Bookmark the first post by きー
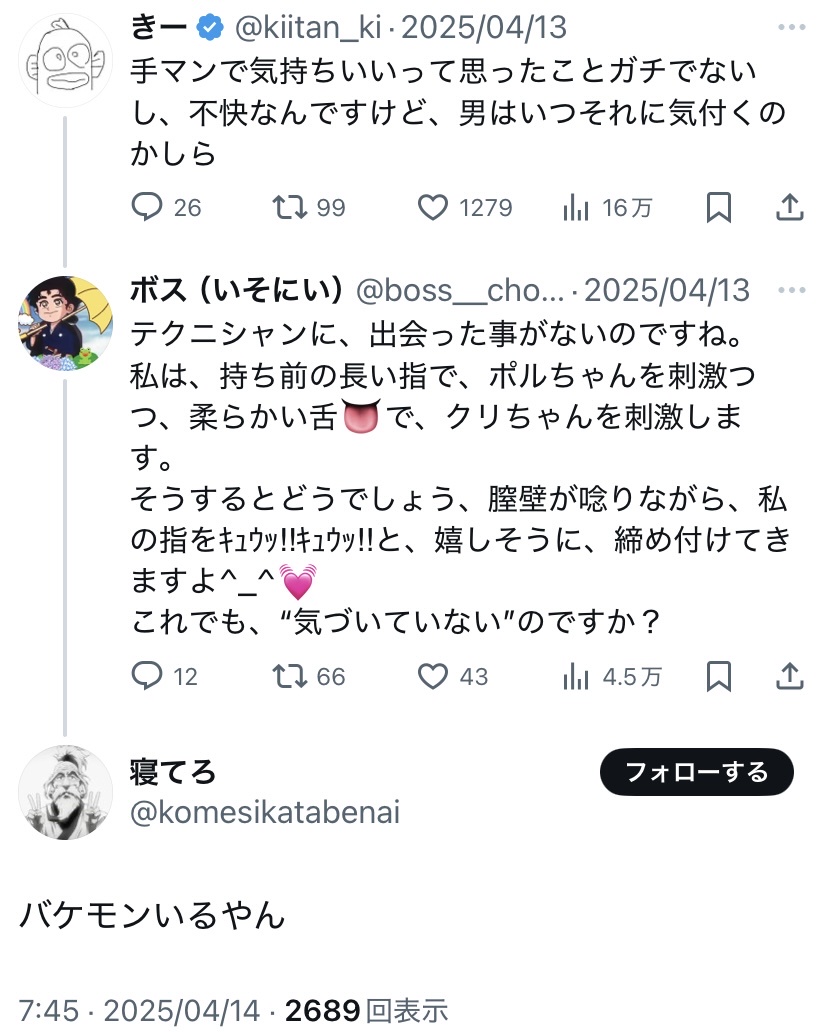The width and height of the screenshot is (828, 1032). pos(718,207)
